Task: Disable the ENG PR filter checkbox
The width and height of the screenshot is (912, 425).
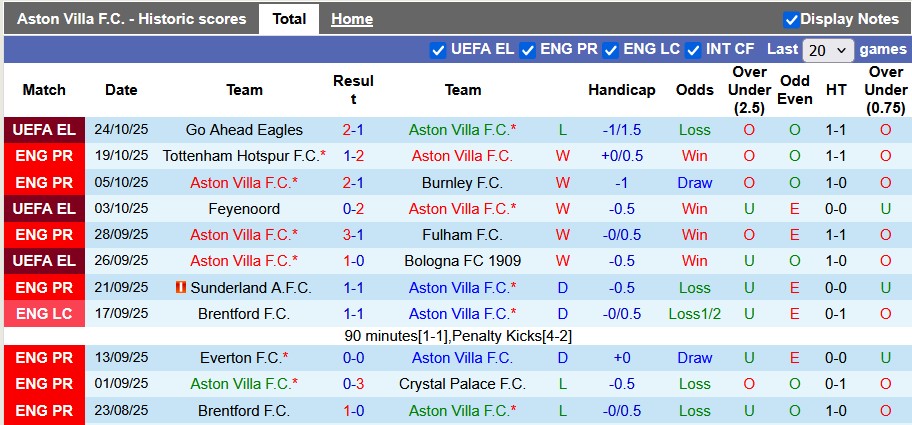Action: (x=527, y=50)
